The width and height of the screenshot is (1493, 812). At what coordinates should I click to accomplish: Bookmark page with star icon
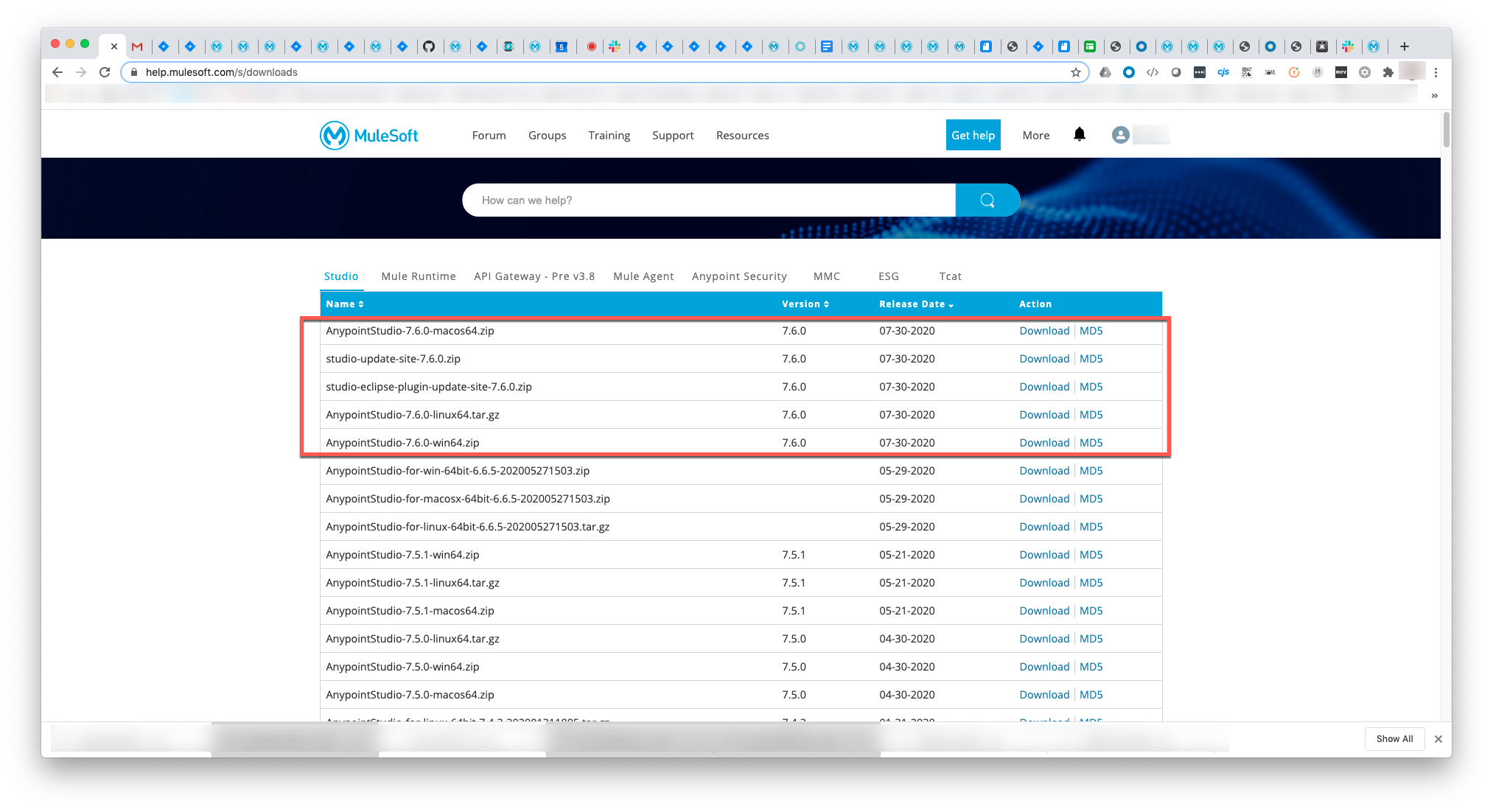(x=1075, y=72)
